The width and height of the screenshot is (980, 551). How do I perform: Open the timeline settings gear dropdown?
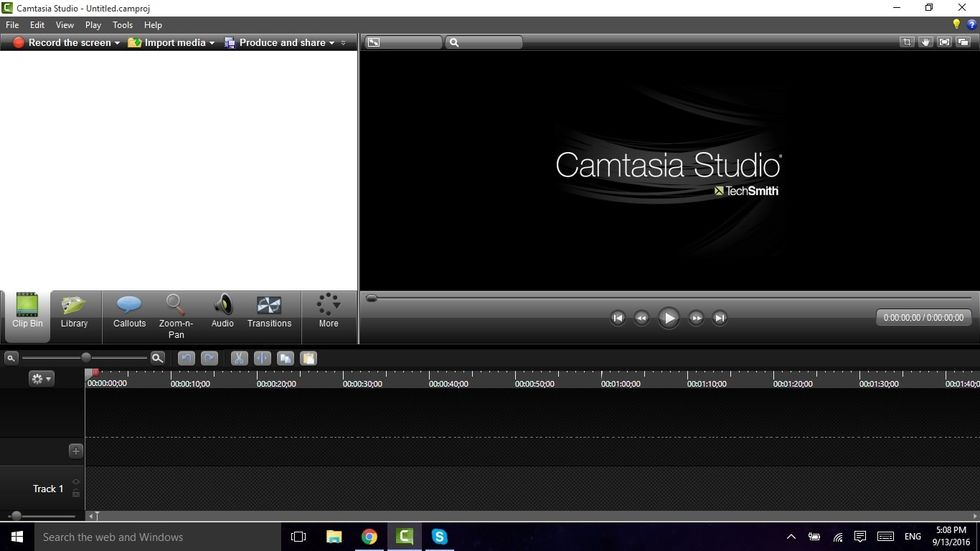pyautogui.click(x=41, y=379)
